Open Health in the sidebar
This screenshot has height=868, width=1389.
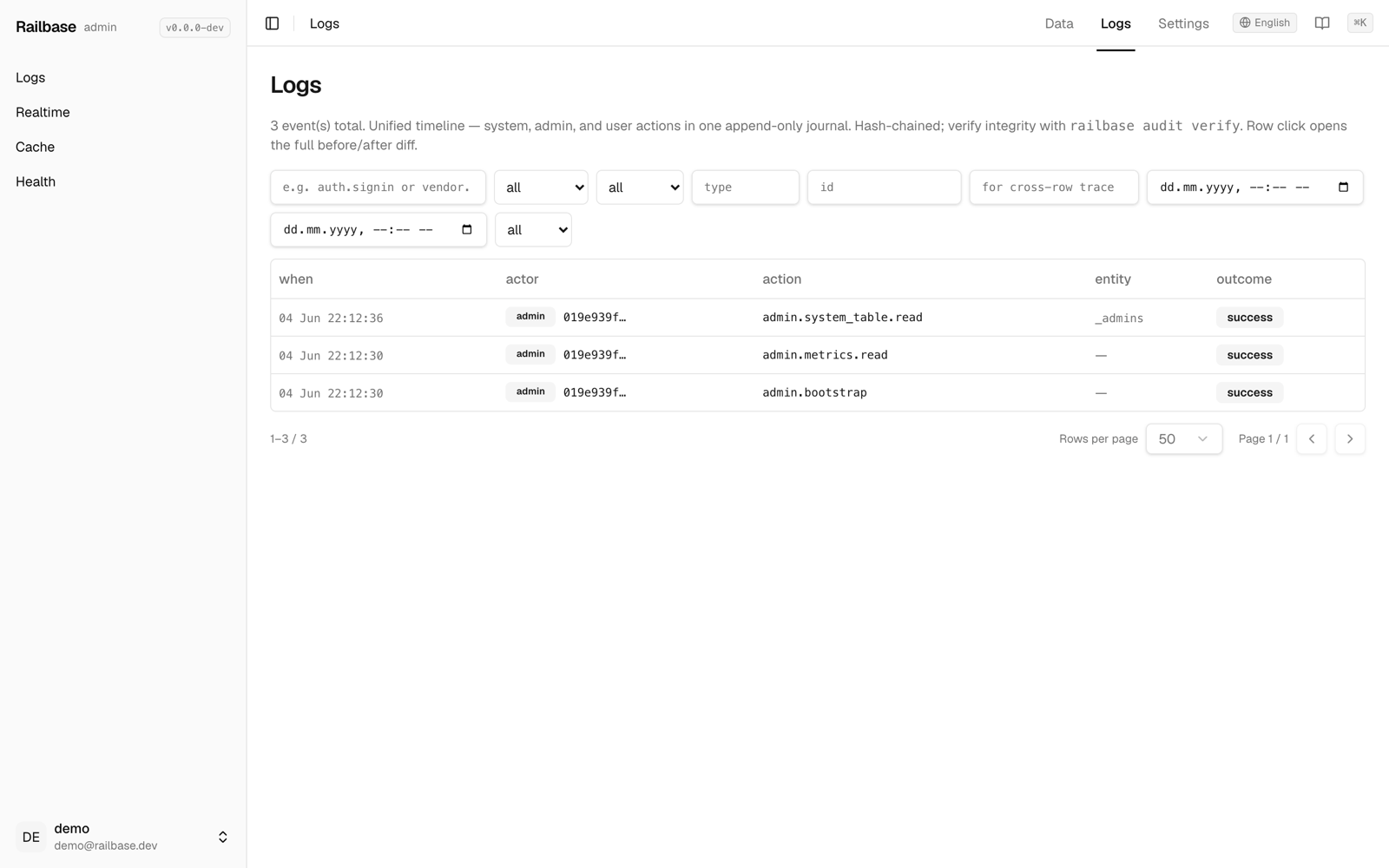click(36, 181)
